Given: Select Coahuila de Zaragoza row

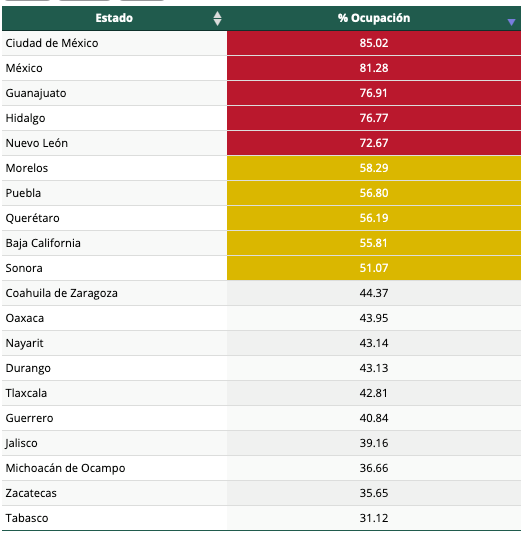Looking at the screenshot, I should 261,293.
